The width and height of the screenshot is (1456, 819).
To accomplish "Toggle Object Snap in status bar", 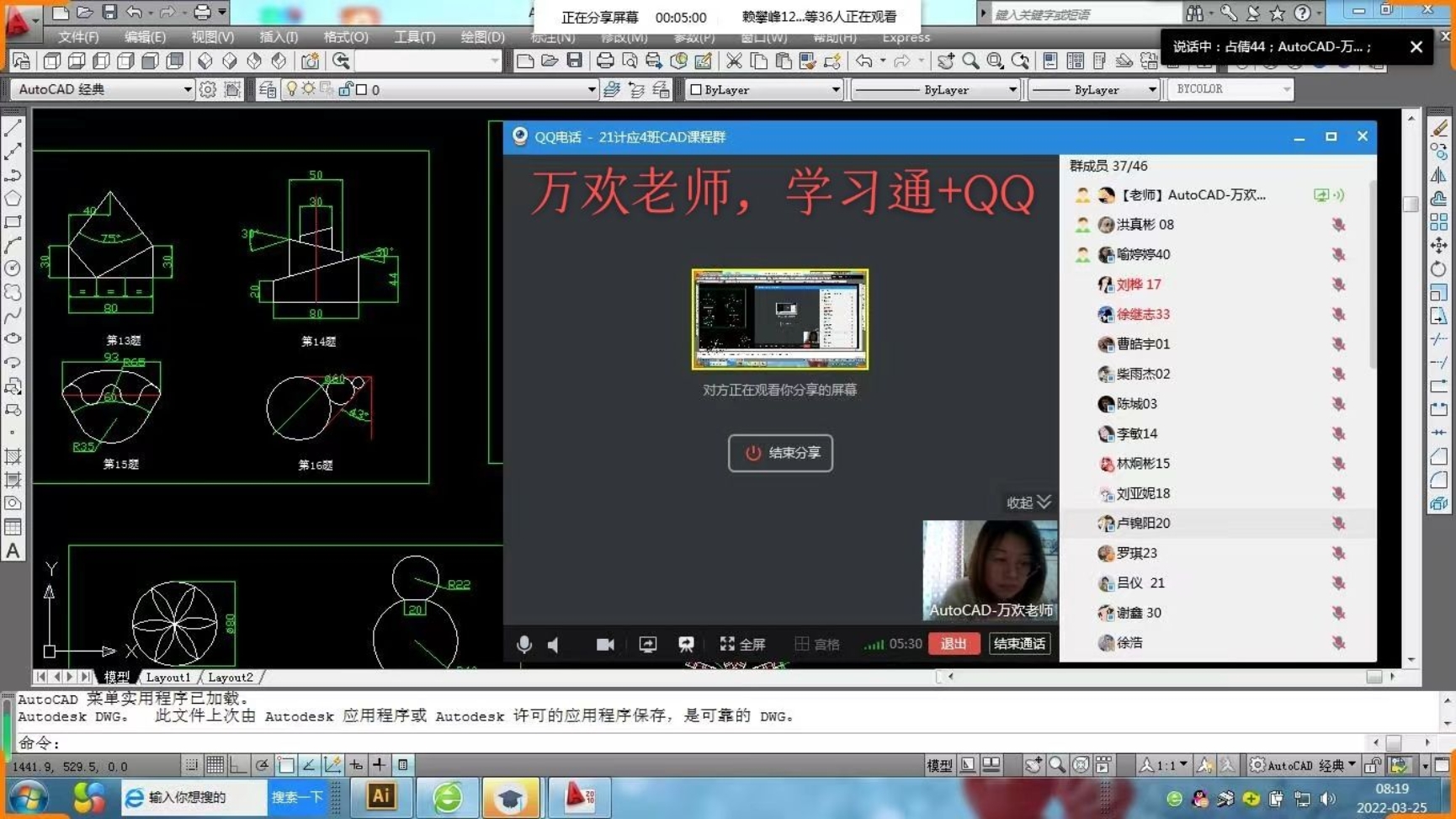I will [x=285, y=764].
